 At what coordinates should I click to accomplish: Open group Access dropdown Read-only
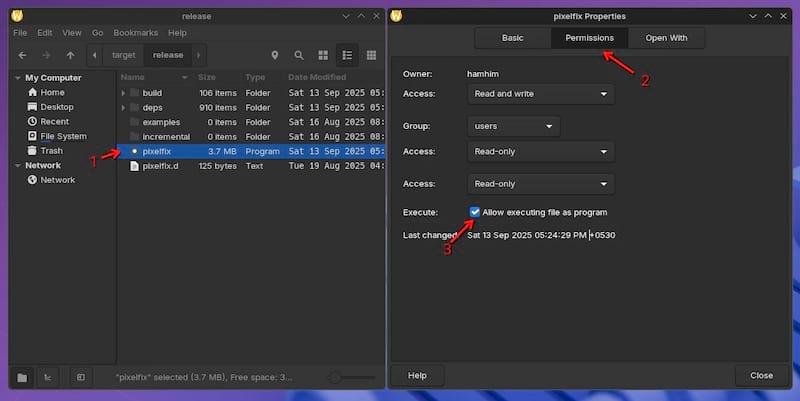541,152
